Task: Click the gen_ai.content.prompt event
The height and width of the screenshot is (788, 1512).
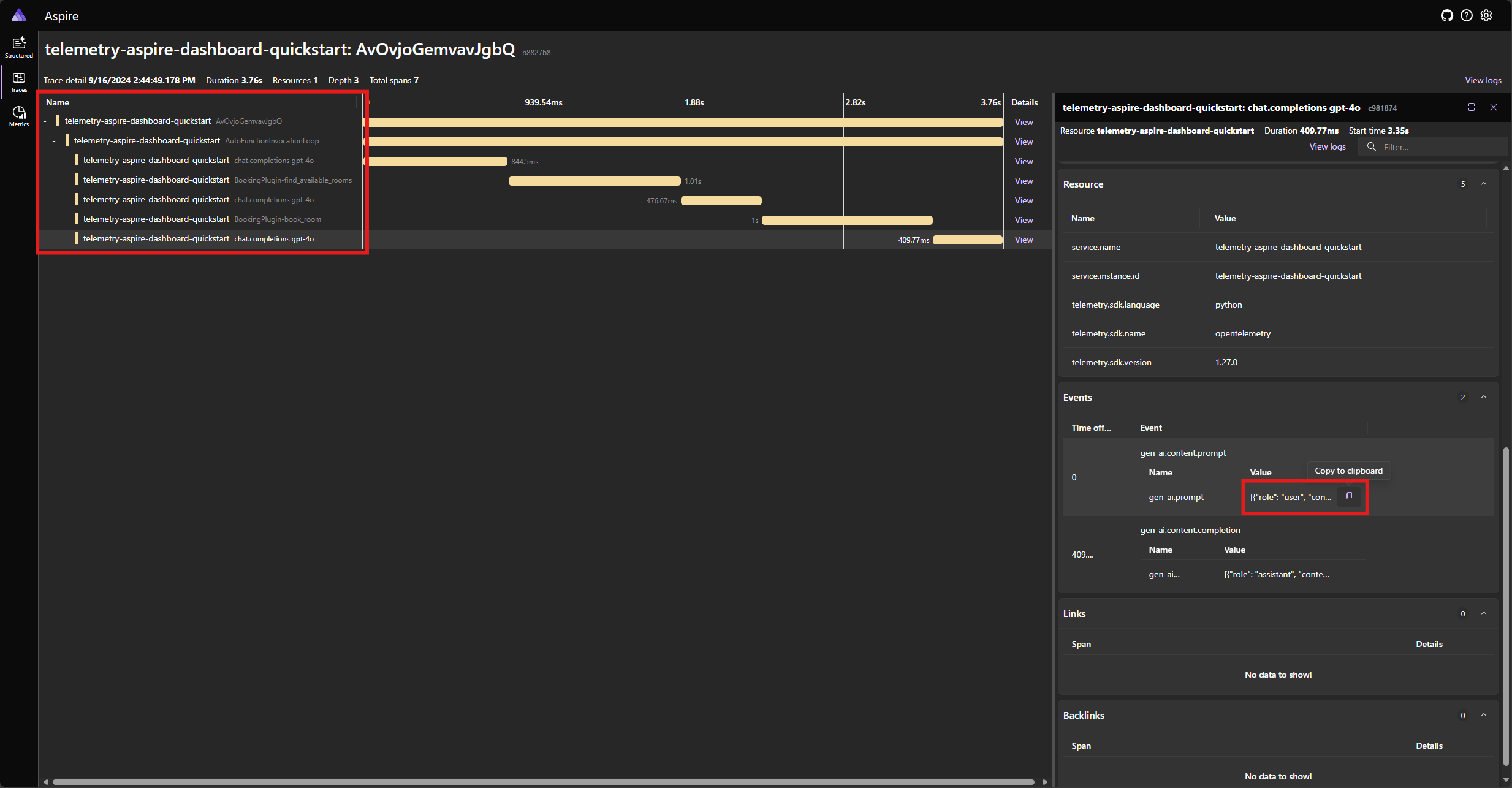Action: [x=1183, y=453]
